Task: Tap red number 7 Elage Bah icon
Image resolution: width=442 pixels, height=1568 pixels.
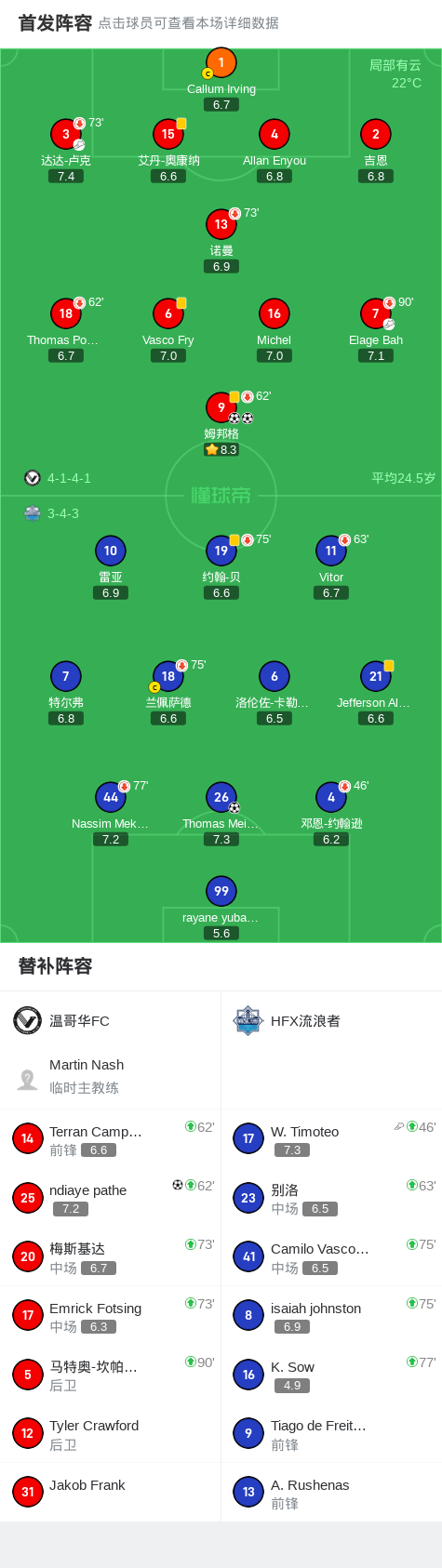Action: (375, 313)
